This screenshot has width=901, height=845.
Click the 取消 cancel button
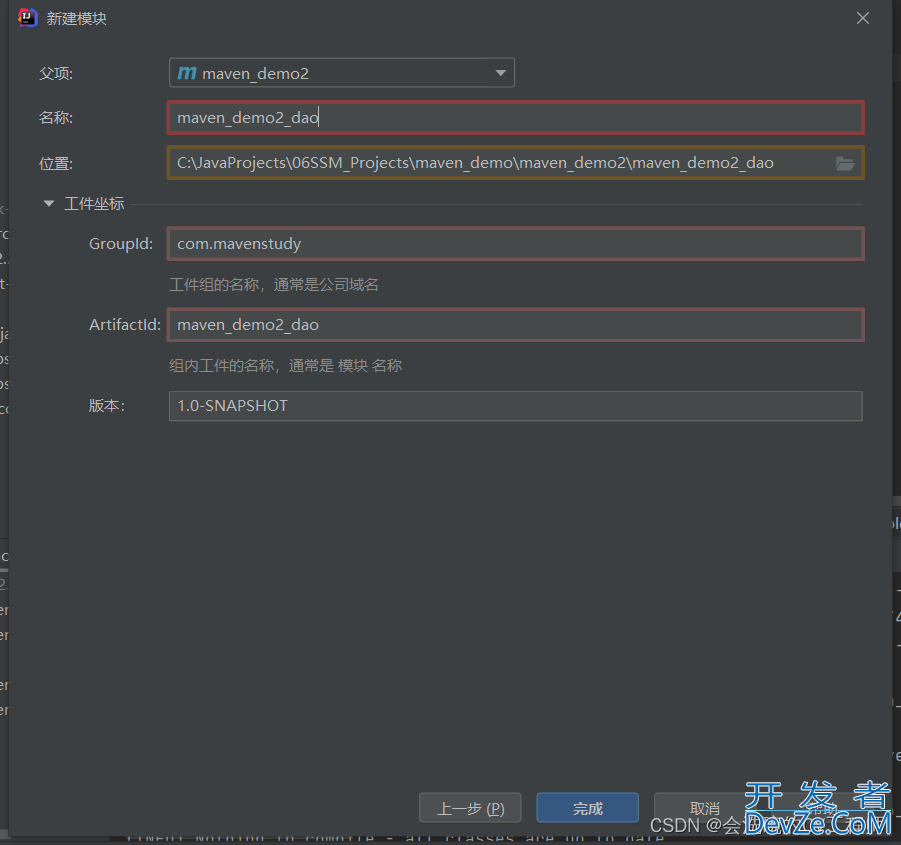pyautogui.click(x=704, y=808)
